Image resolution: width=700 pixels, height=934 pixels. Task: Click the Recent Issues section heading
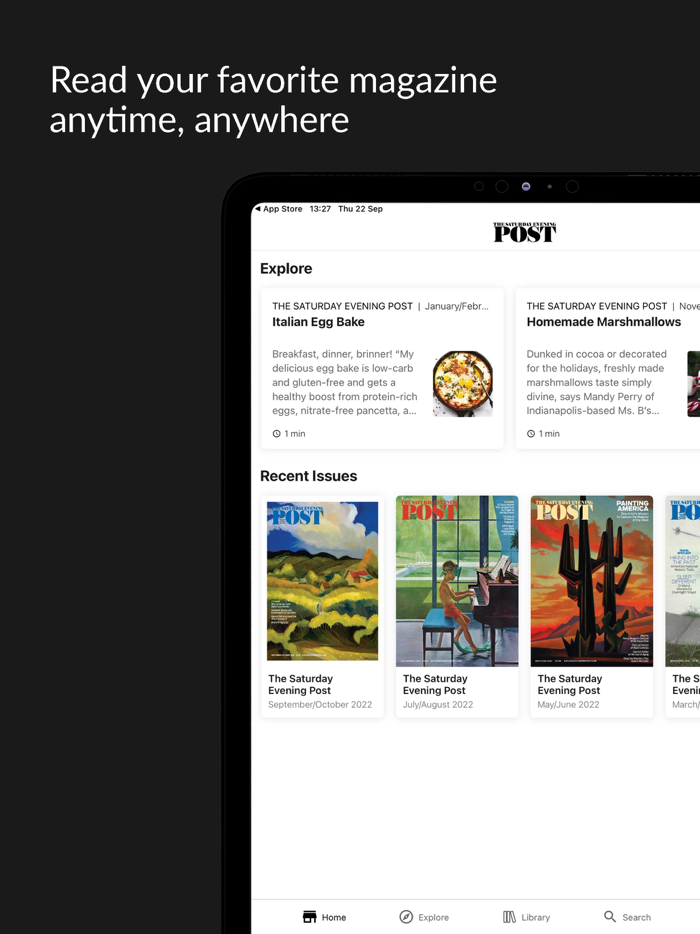tap(309, 476)
